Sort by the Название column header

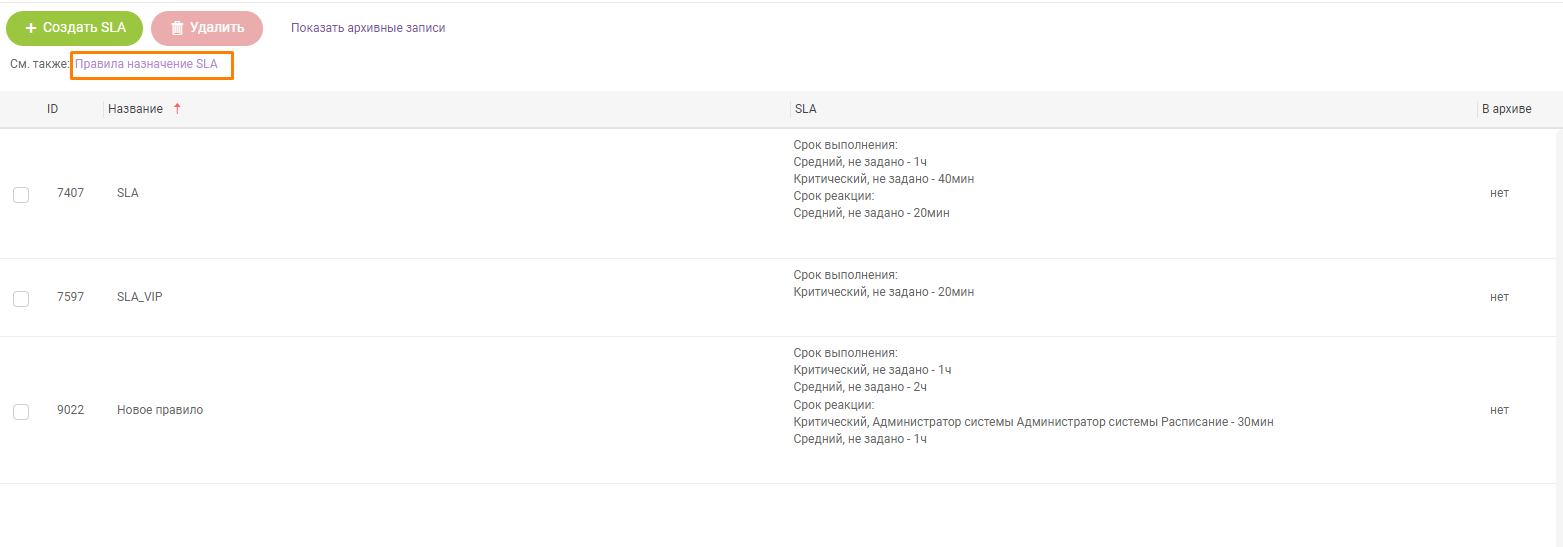pyautogui.click(x=135, y=109)
